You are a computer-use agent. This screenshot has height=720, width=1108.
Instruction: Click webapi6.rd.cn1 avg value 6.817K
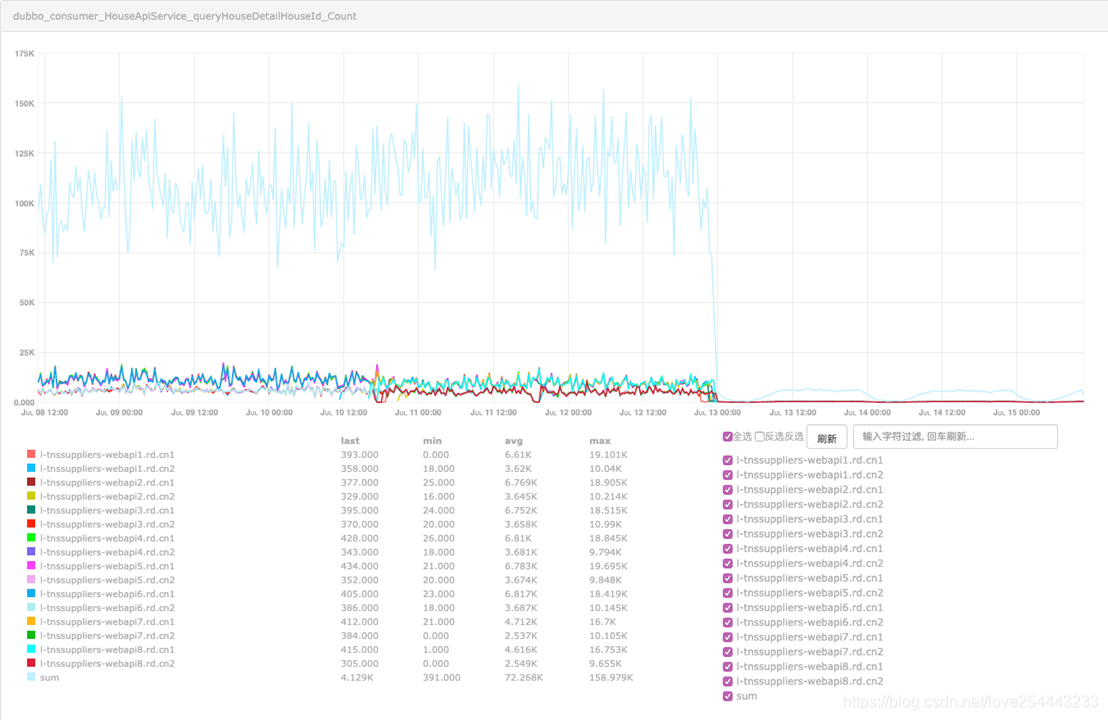pyautogui.click(x=521, y=594)
